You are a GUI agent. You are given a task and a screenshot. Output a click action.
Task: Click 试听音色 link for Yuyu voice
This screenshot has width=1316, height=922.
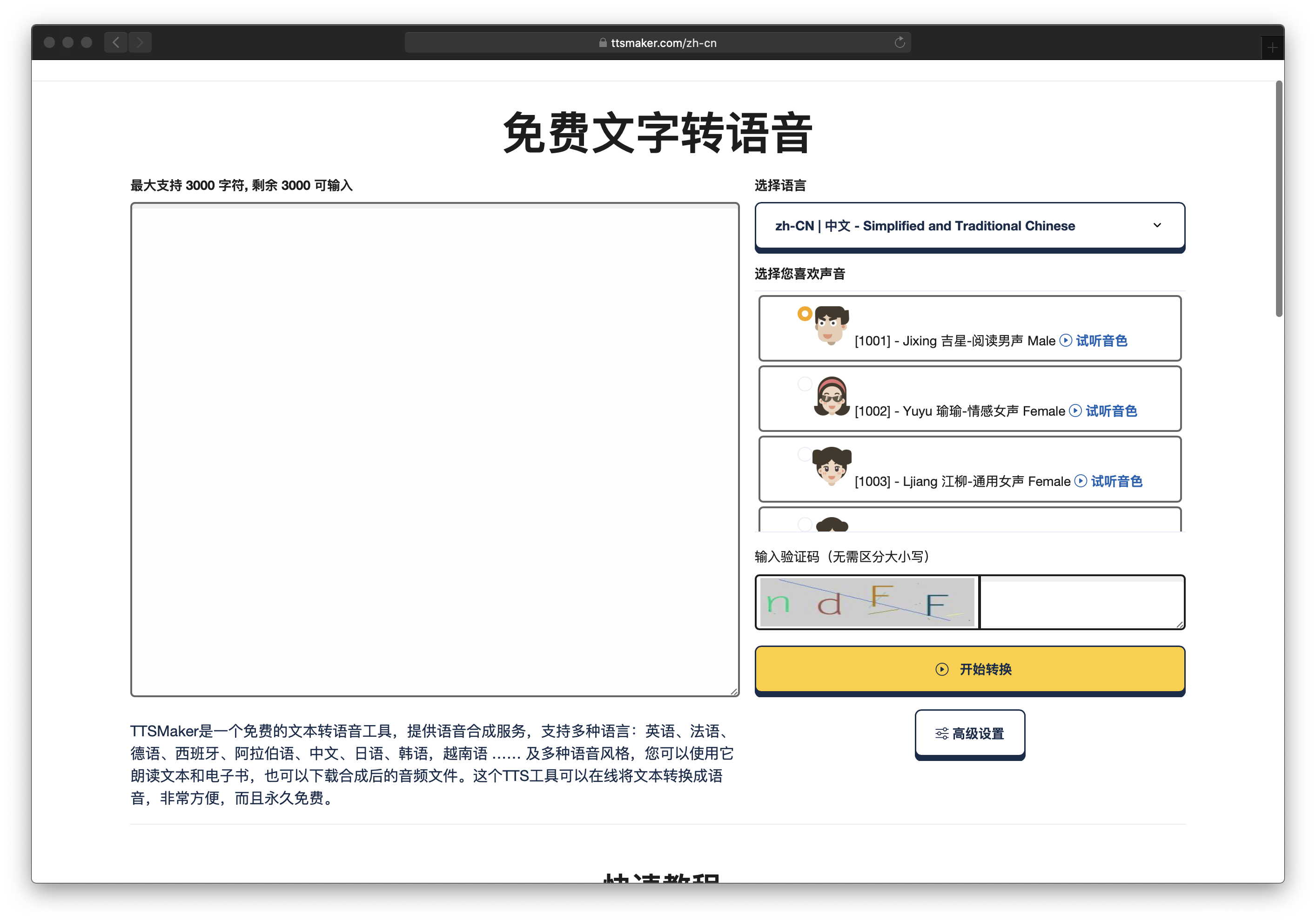(1111, 411)
